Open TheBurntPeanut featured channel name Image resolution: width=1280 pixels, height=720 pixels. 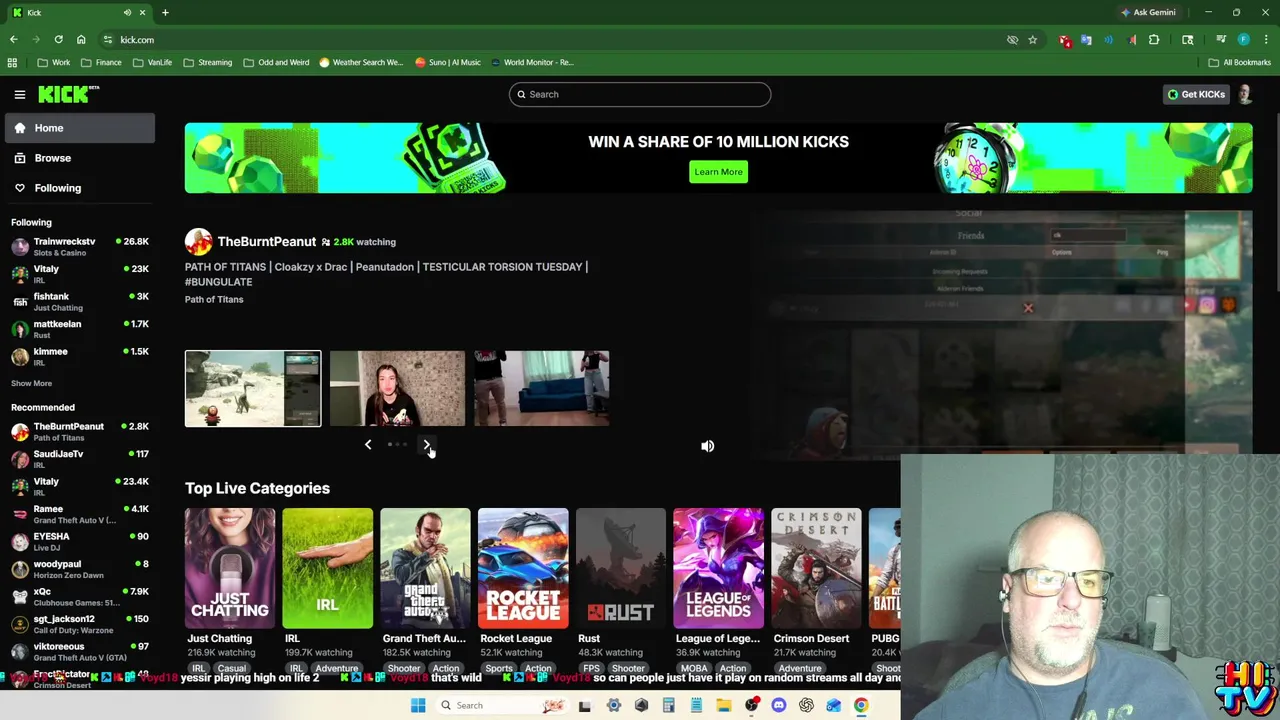point(266,241)
